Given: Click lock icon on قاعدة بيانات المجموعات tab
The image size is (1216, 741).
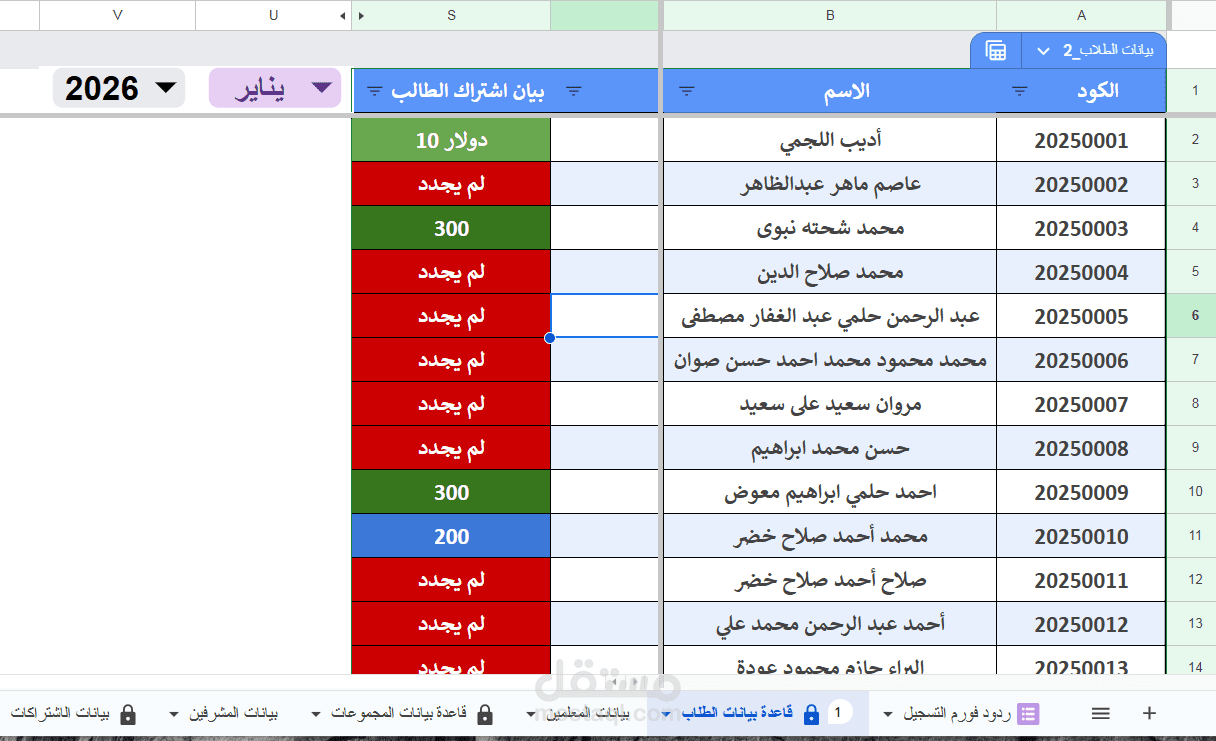Looking at the screenshot, I should coord(484,714).
